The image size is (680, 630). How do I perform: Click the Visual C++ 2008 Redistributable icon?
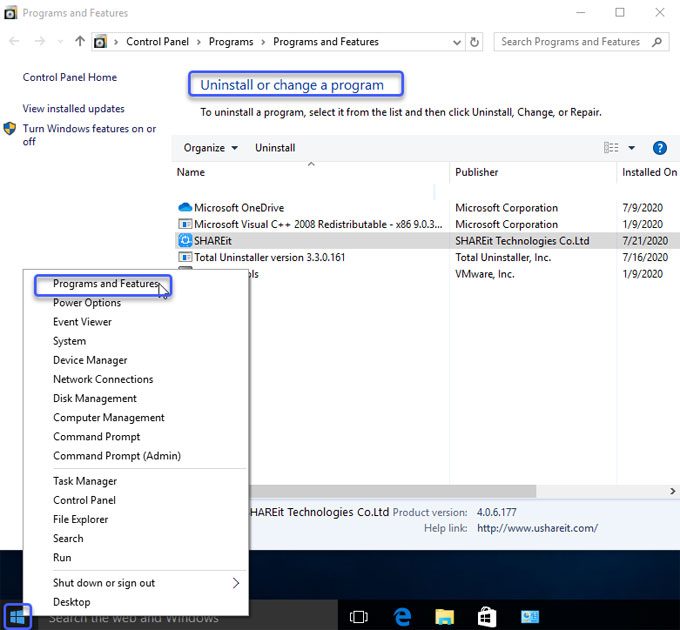pyautogui.click(x=185, y=224)
